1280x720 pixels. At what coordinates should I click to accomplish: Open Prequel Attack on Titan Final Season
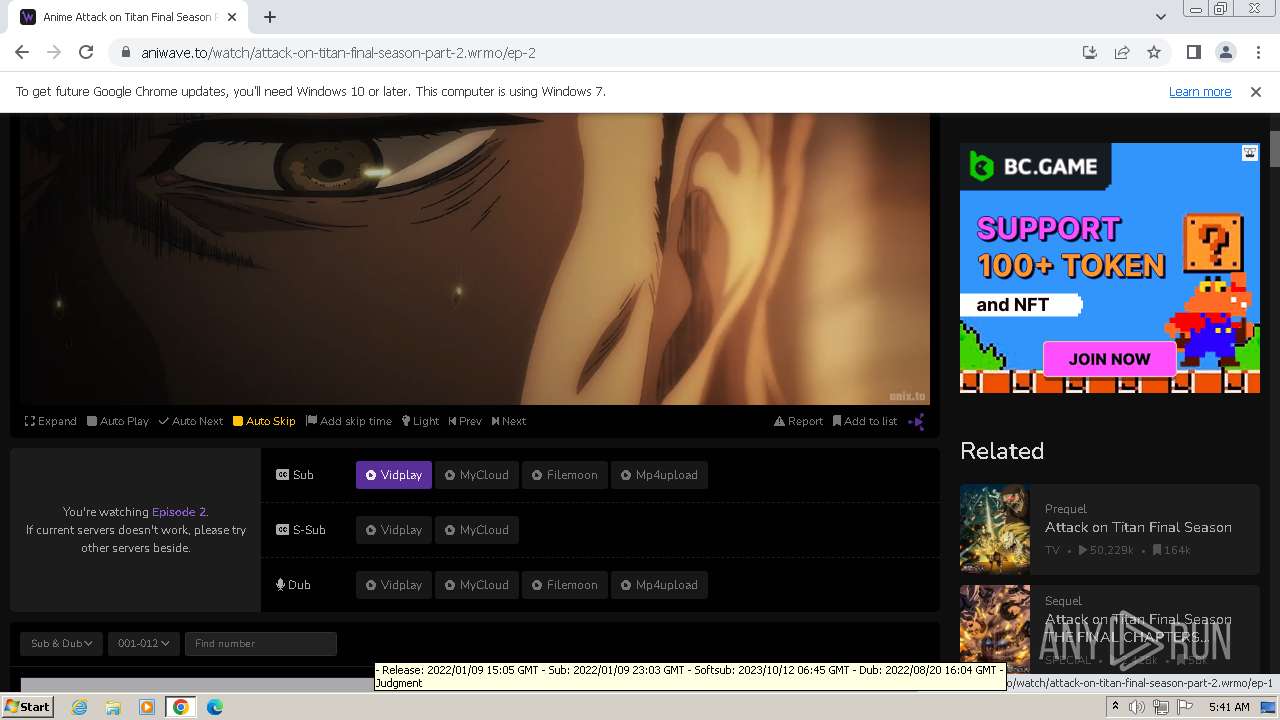pyautogui.click(x=1138, y=527)
